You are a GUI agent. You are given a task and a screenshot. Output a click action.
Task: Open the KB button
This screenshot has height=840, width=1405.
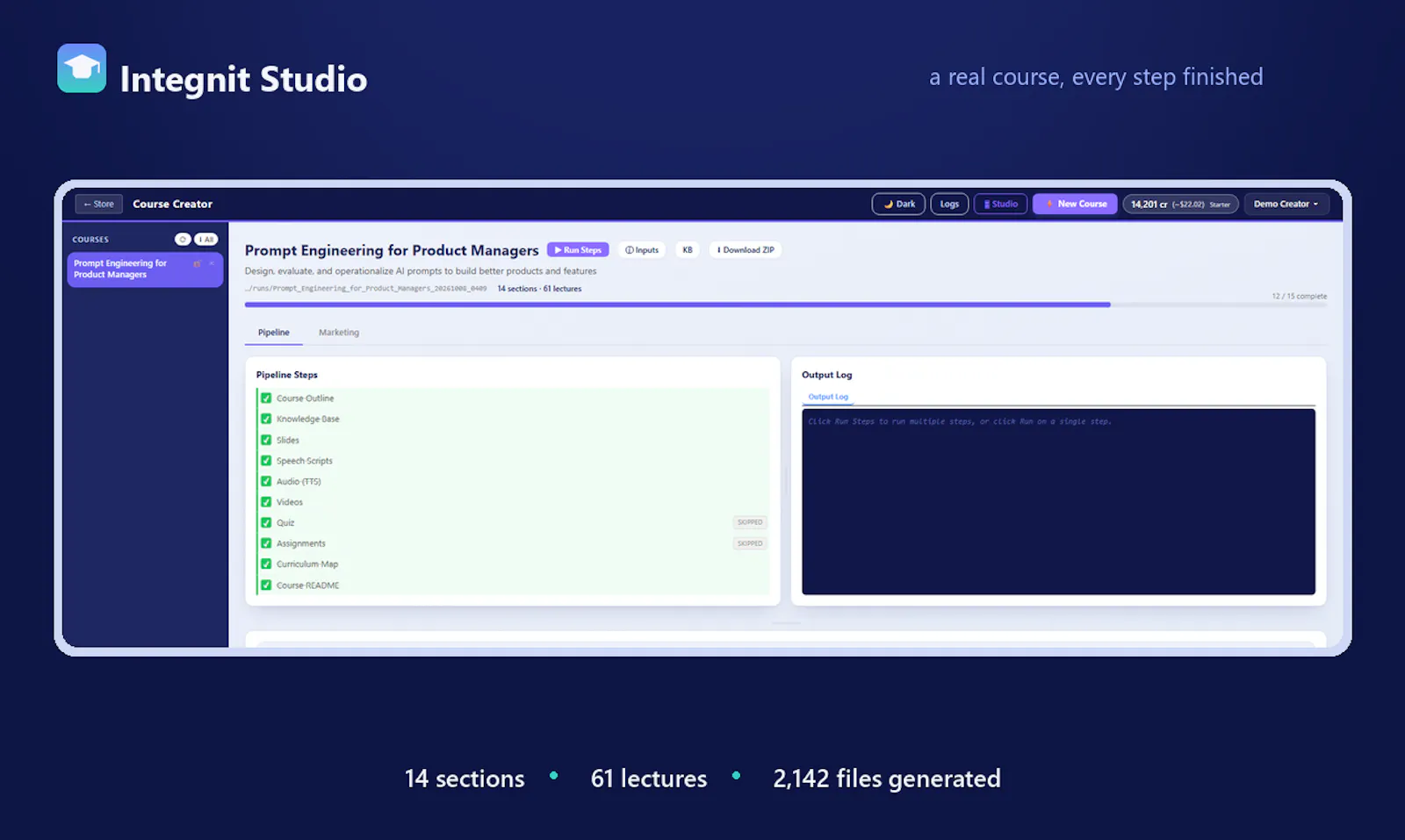[688, 250]
